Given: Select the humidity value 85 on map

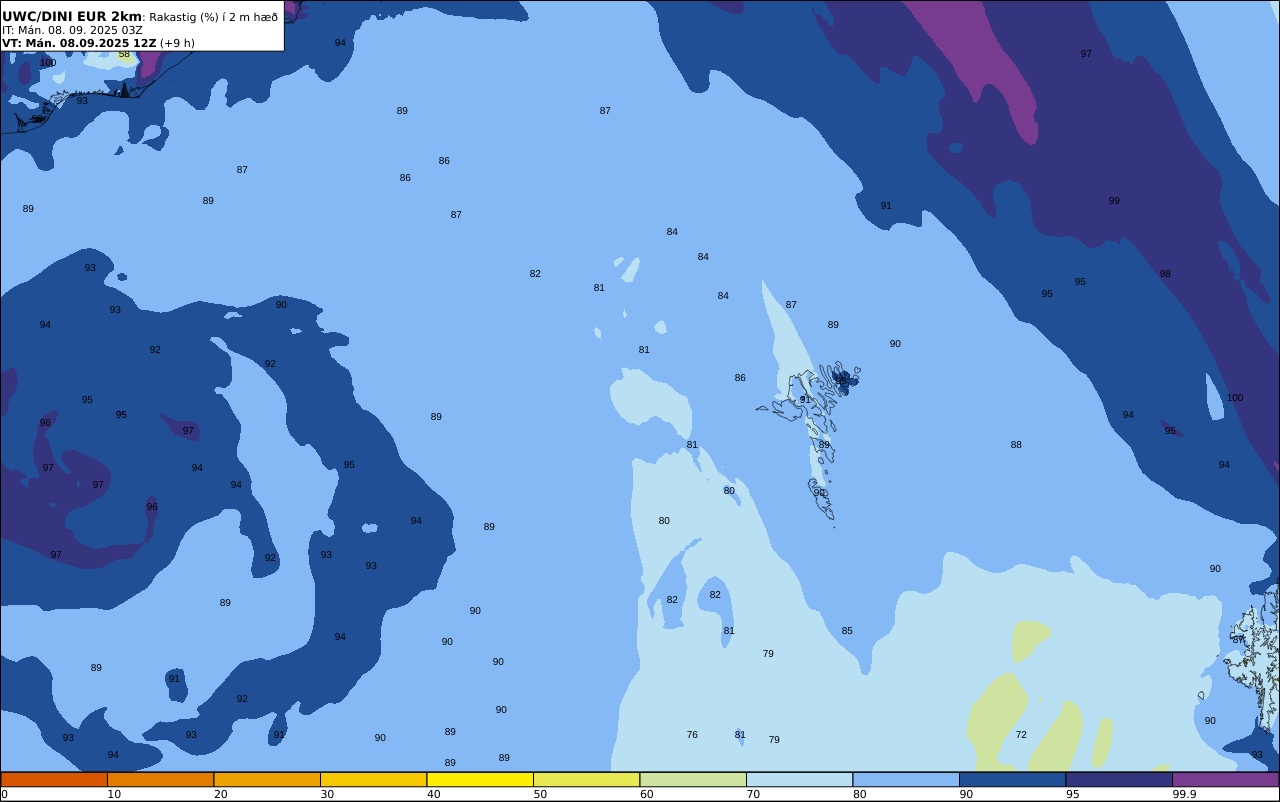Looking at the screenshot, I should tap(847, 631).
